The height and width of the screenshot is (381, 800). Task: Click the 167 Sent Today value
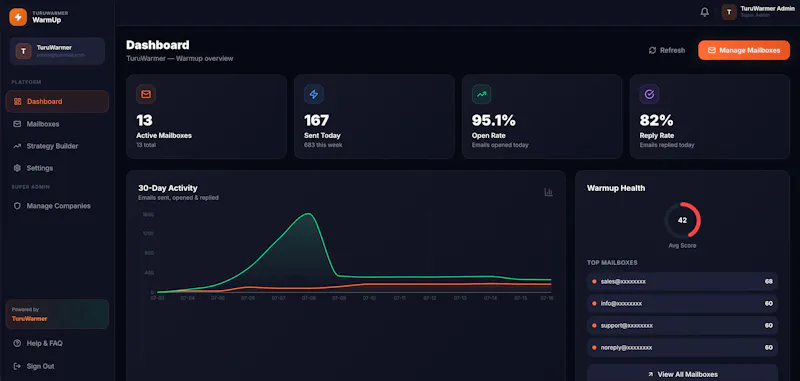[x=316, y=120]
